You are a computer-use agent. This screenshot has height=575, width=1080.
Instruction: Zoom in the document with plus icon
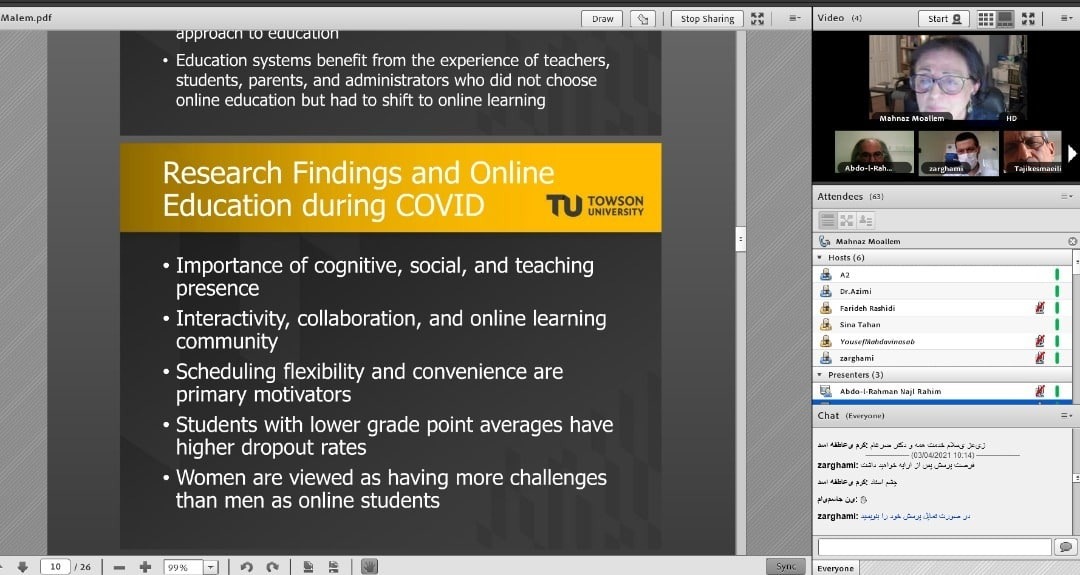[x=145, y=567]
